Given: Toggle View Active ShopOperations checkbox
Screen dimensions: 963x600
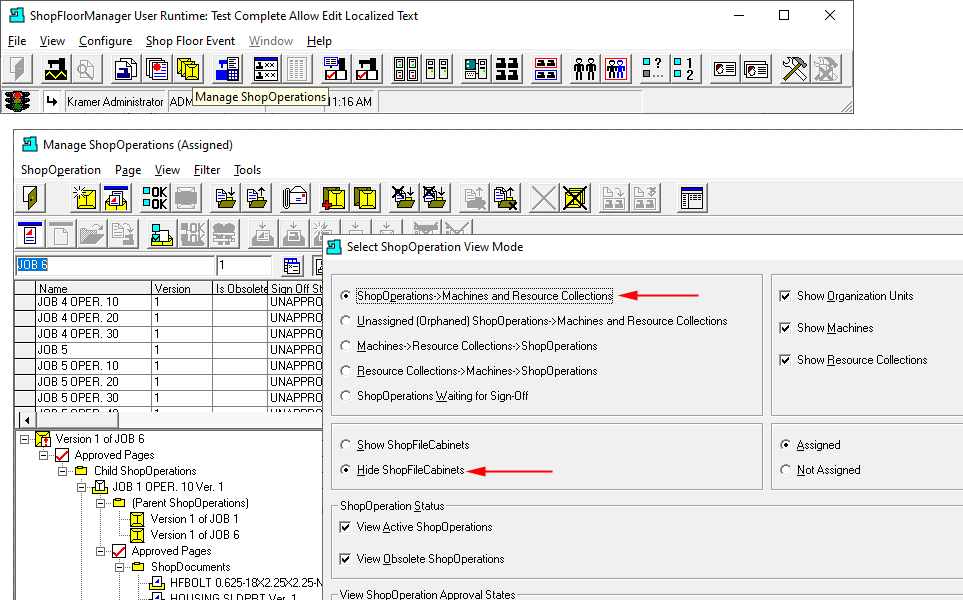Looking at the screenshot, I should coord(345,527).
